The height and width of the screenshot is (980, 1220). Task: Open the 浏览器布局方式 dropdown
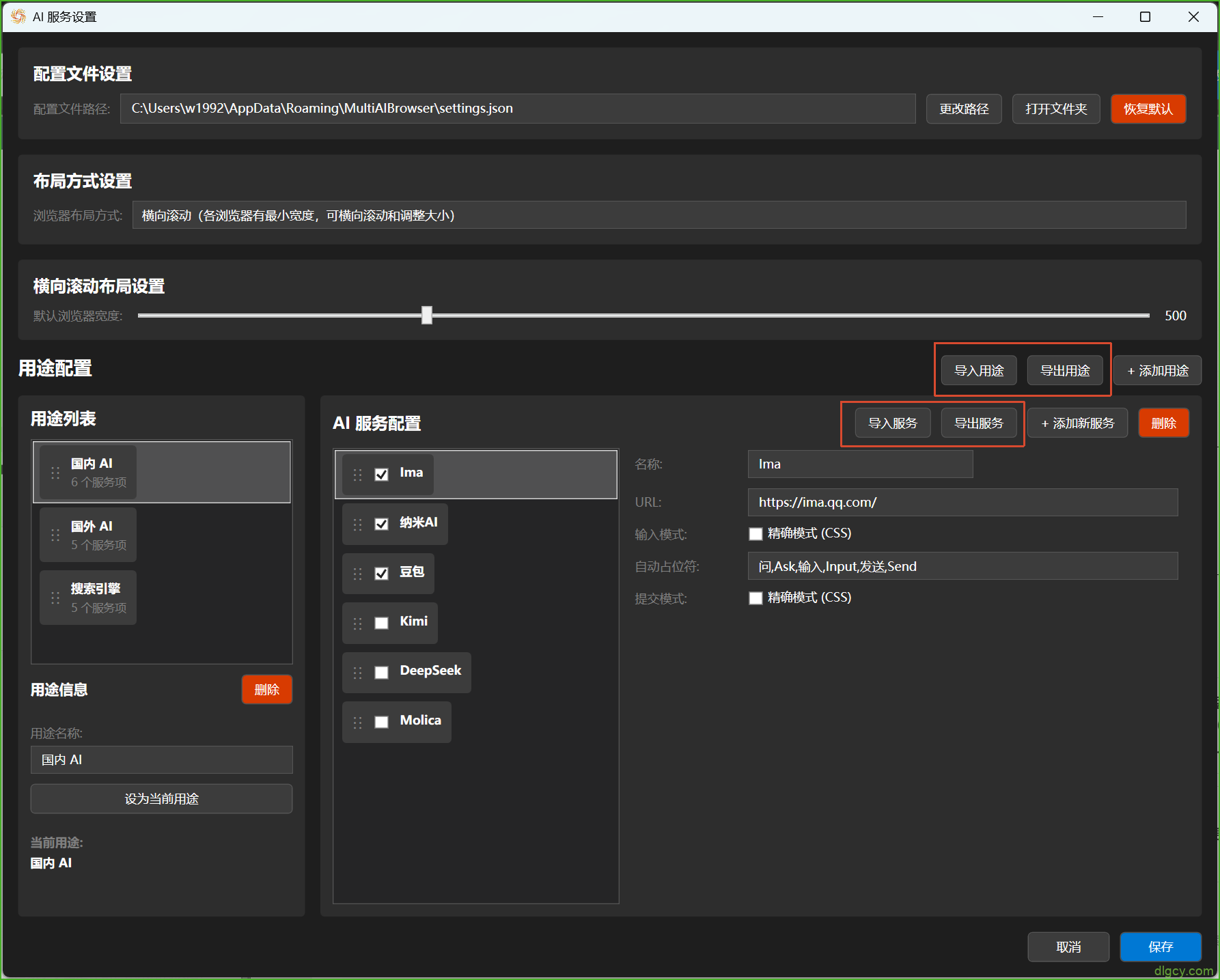click(x=658, y=215)
